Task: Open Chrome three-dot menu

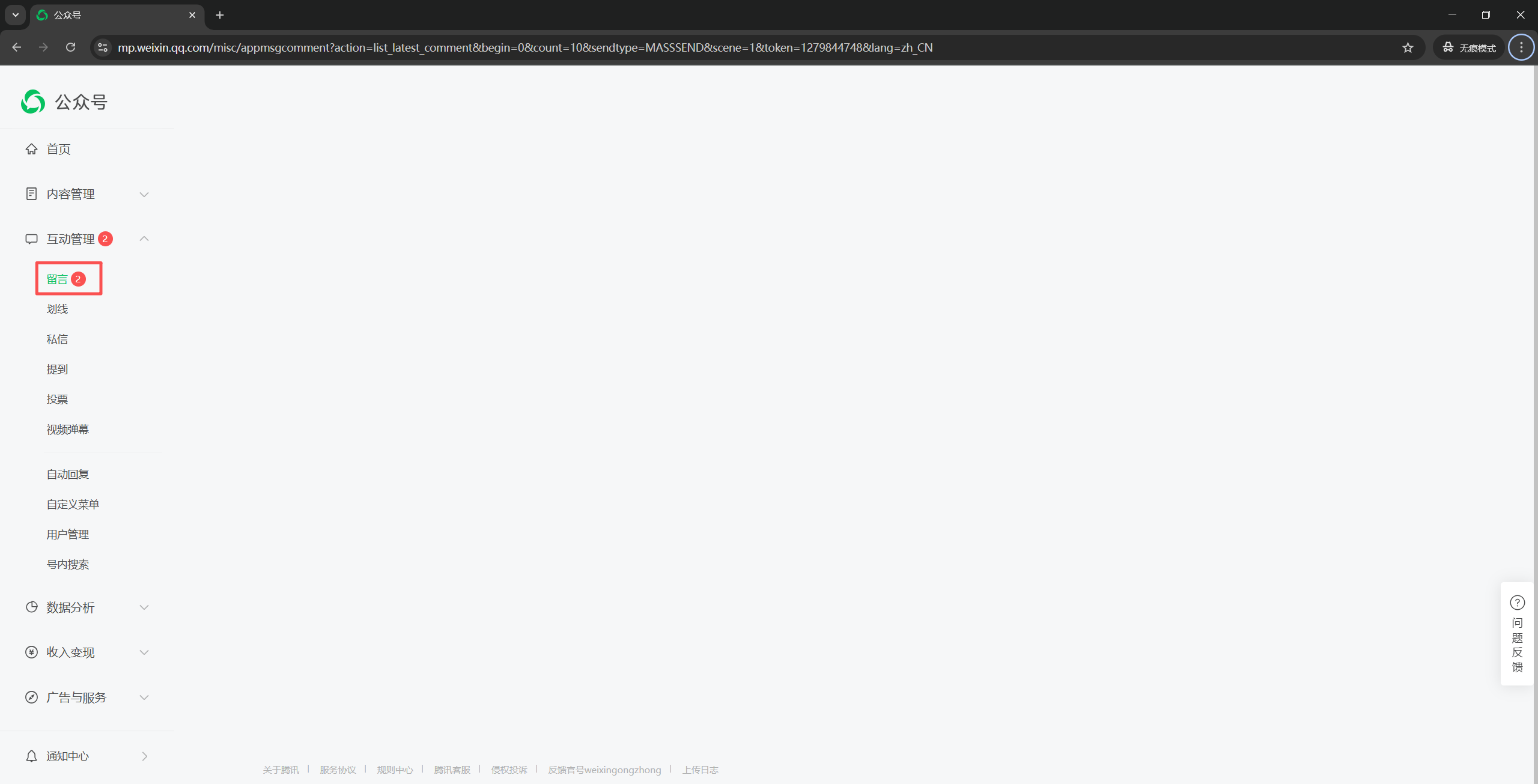Action: (x=1521, y=47)
